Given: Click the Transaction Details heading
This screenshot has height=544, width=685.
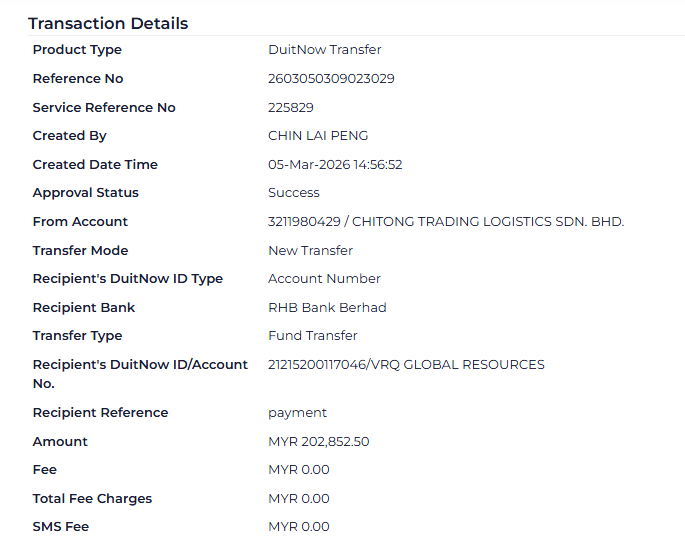Looking at the screenshot, I should pyautogui.click(x=108, y=23).
